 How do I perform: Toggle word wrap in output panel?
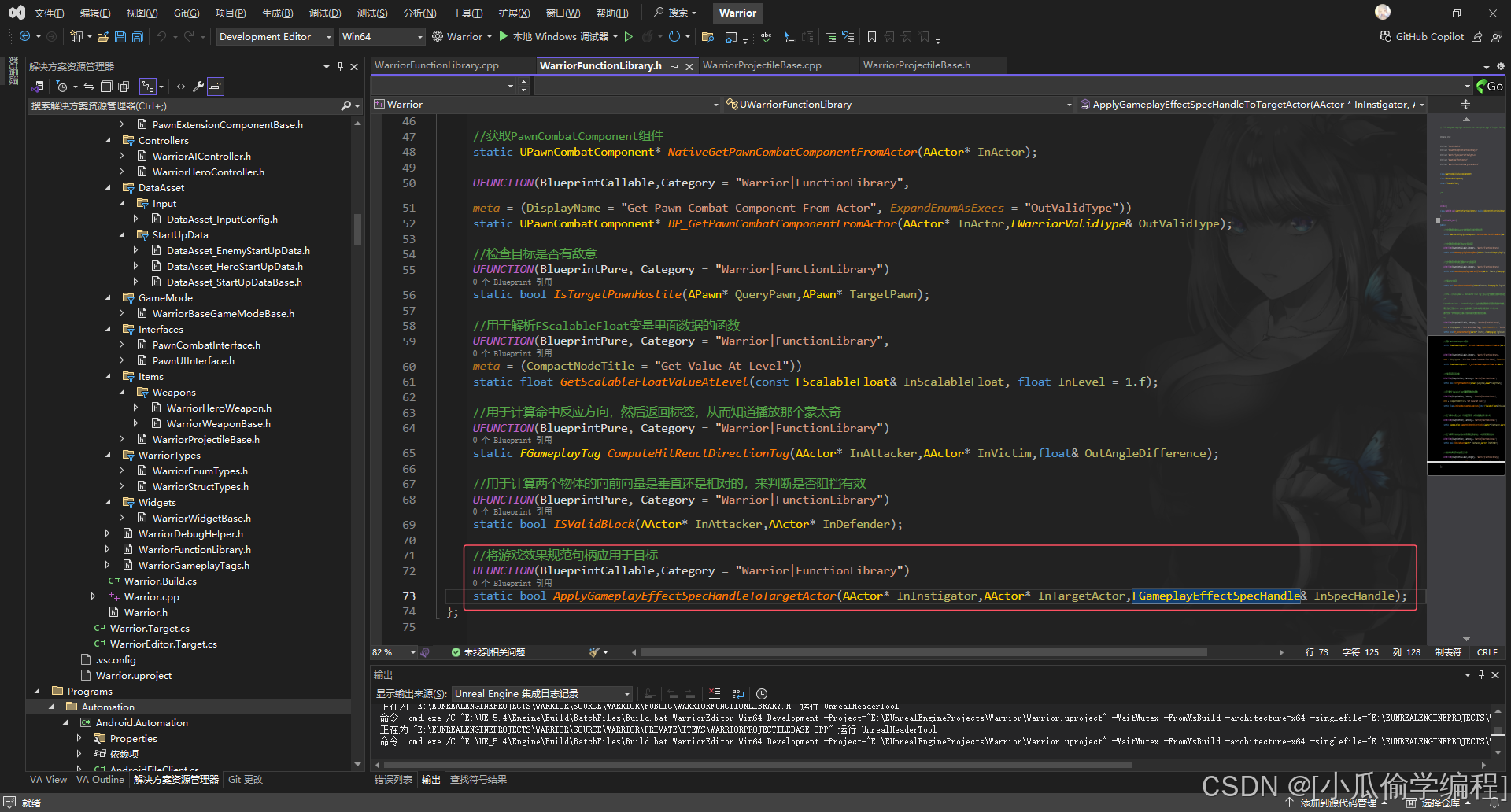pyautogui.click(x=738, y=693)
